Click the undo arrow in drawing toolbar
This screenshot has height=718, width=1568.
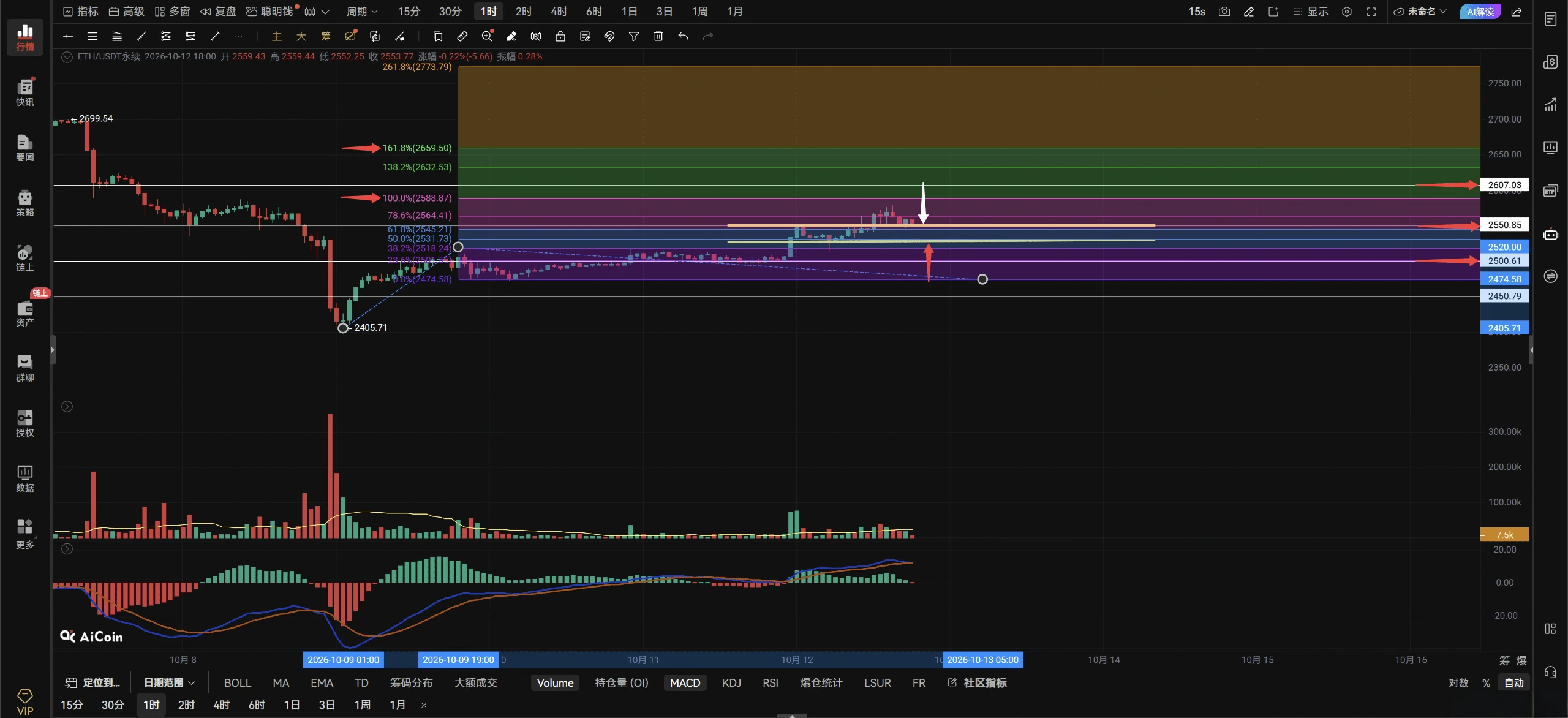coord(683,37)
